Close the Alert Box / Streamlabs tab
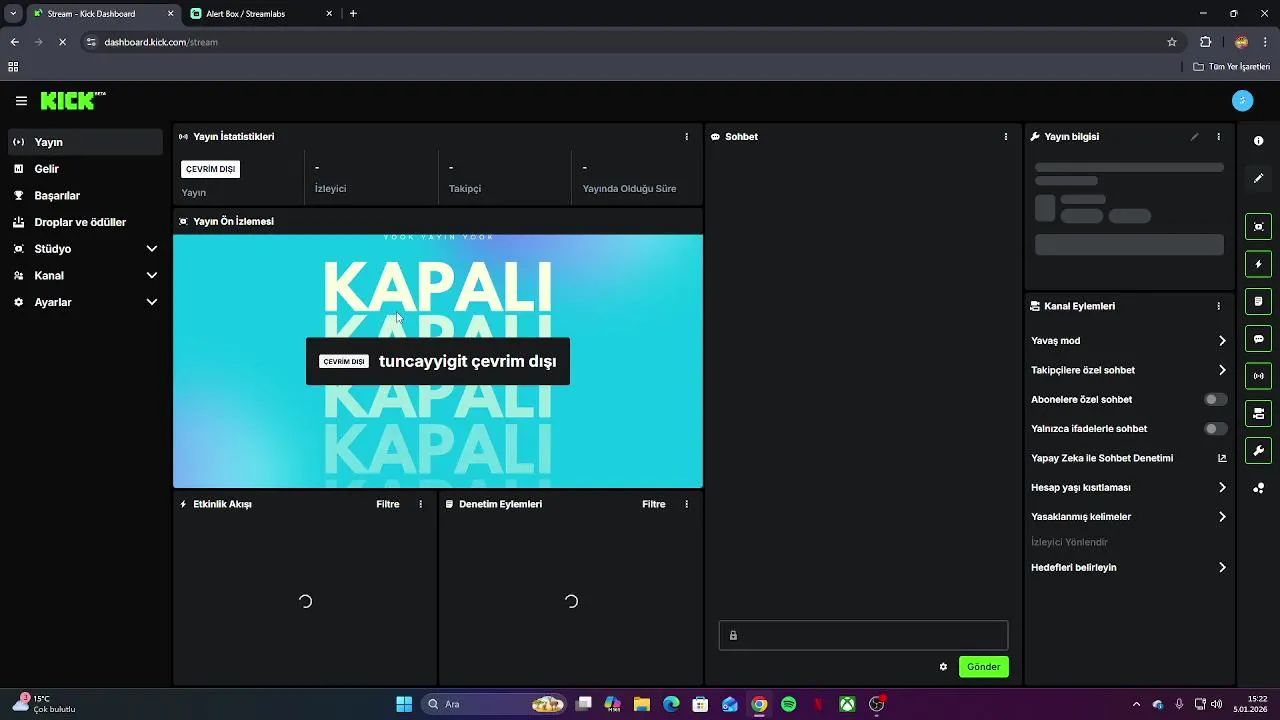This screenshot has width=1280, height=720. [x=329, y=14]
